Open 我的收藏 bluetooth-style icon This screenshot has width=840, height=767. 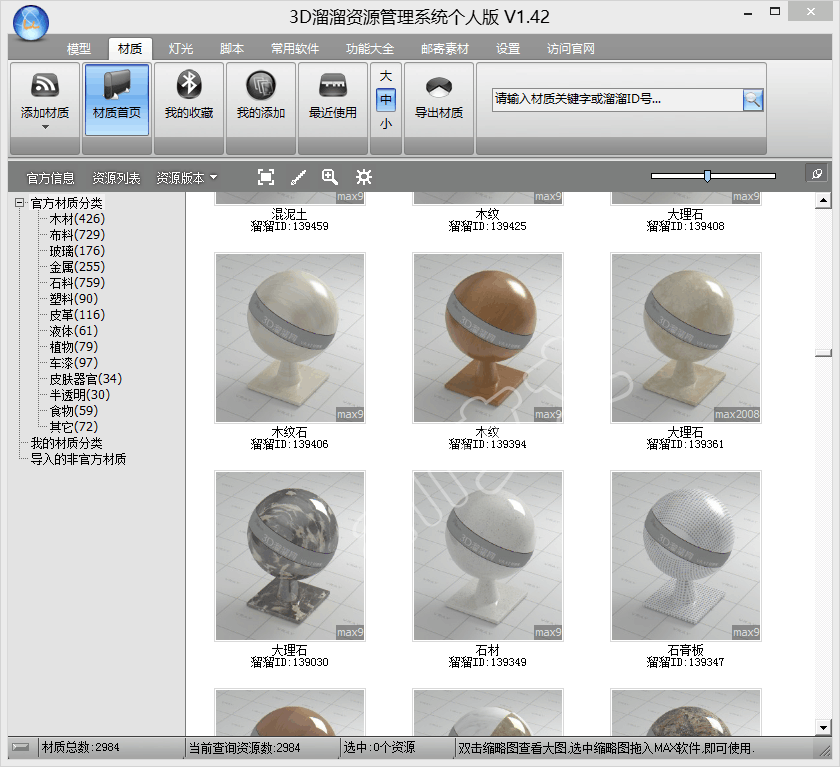point(189,84)
